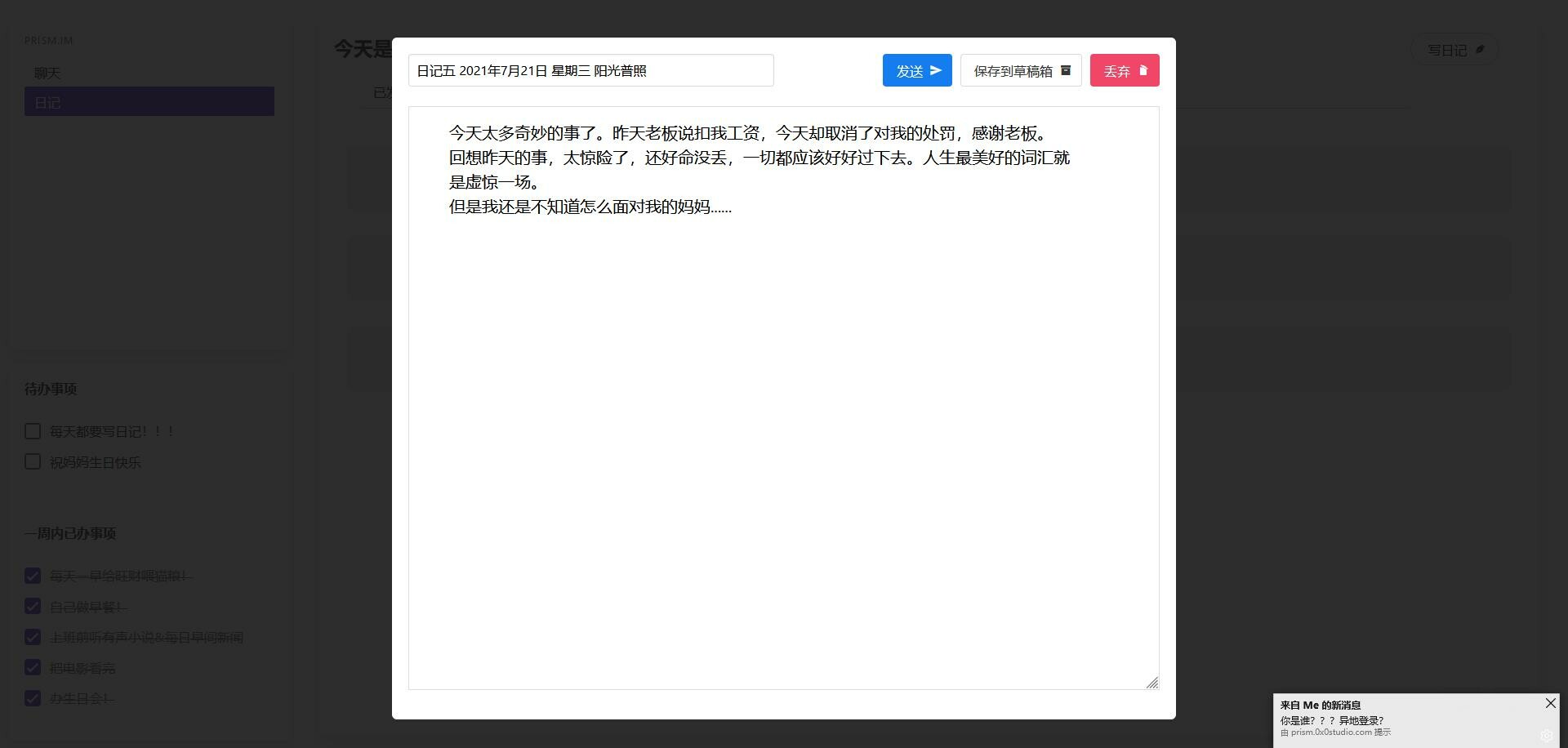The image size is (1568, 748).
Task: Open the notification settings gear icon
Action: click(x=1545, y=736)
